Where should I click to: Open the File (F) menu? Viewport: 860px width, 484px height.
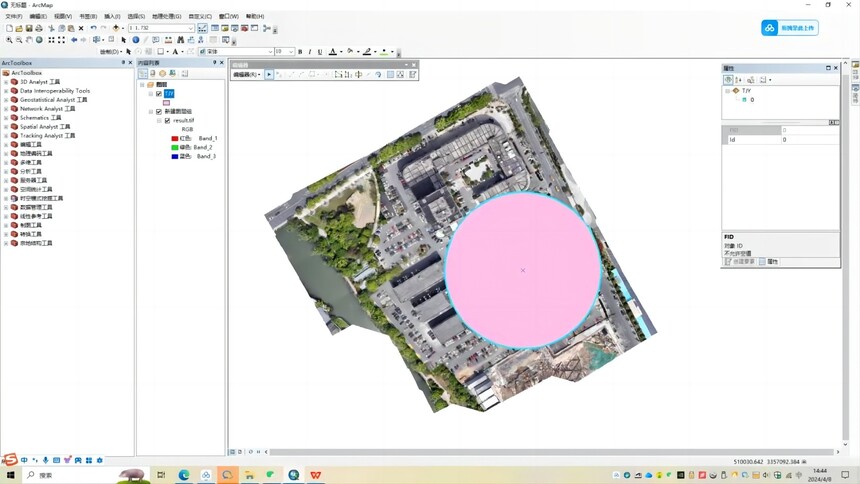pyautogui.click(x=14, y=16)
